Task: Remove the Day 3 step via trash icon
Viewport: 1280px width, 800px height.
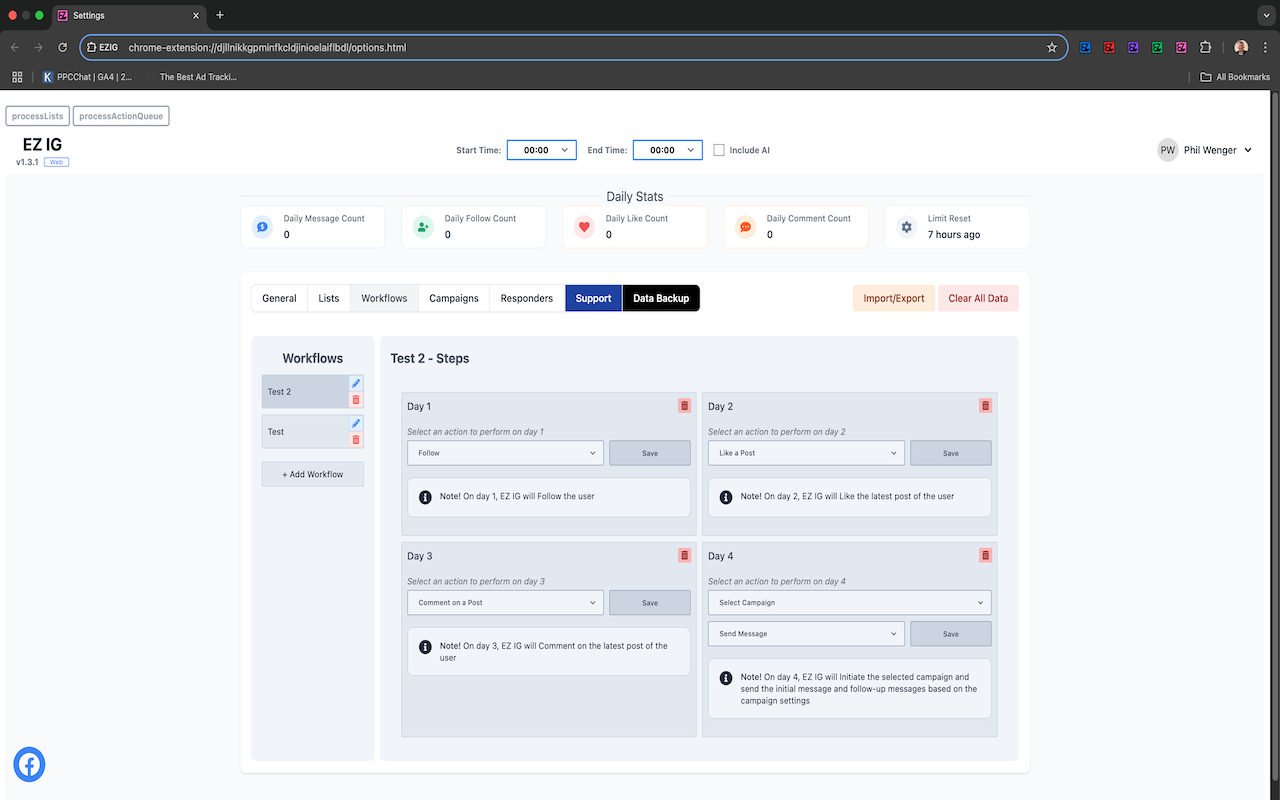Action: tap(684, 555)
